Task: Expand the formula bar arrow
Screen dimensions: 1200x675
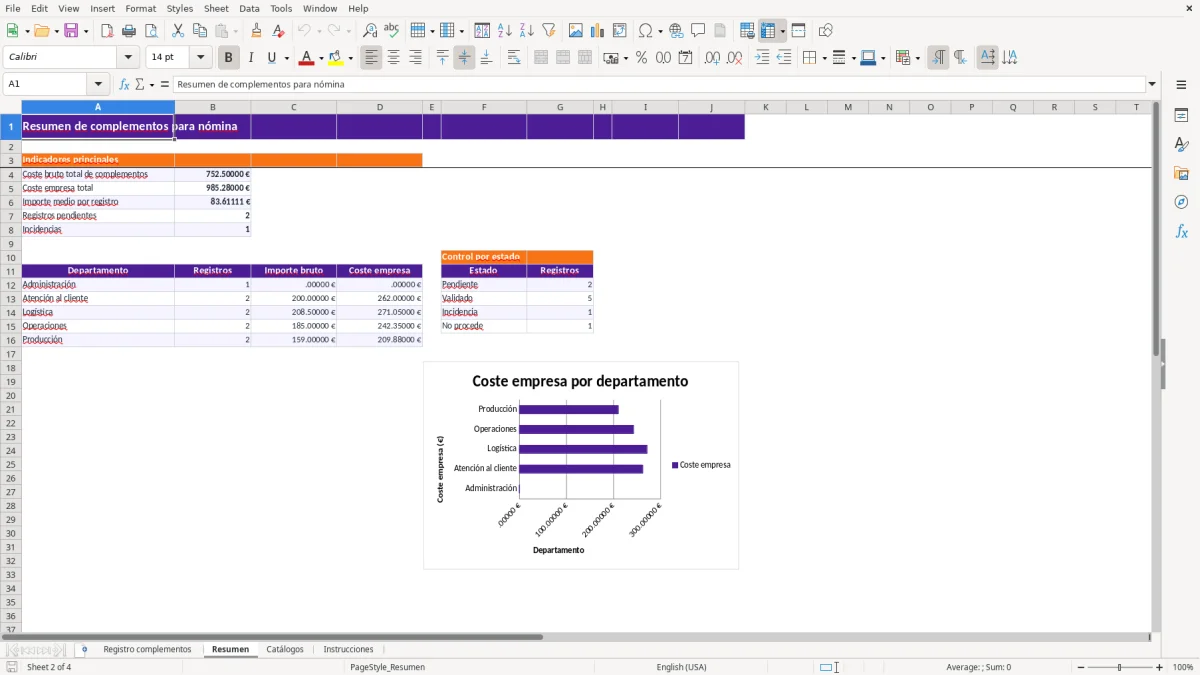Action: tap(1152, 84)
